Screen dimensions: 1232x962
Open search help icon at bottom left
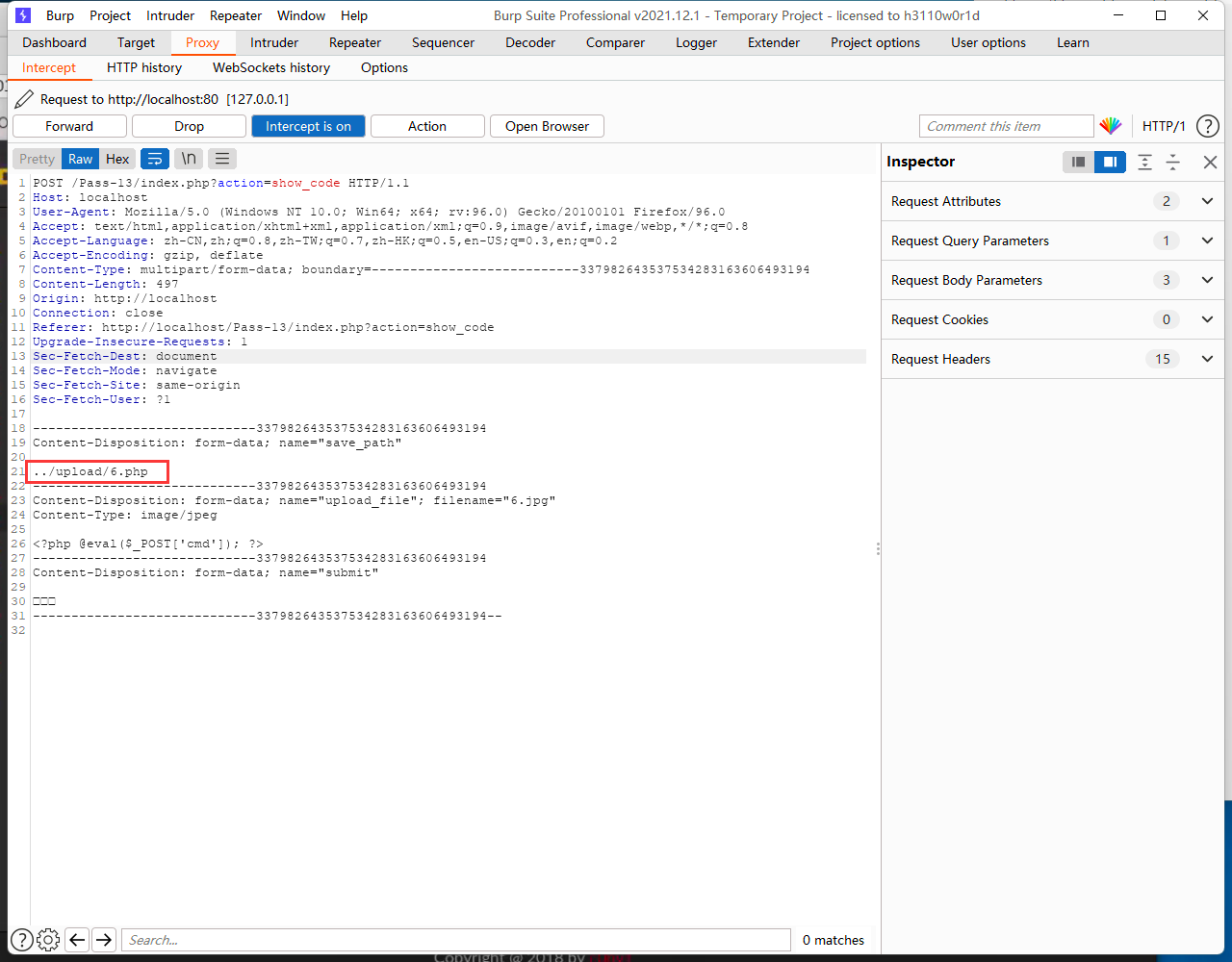click(21, 940)
